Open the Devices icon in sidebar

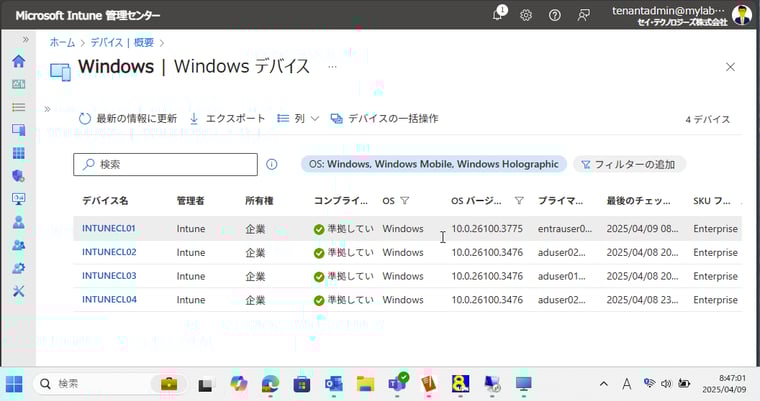point(18,130)
